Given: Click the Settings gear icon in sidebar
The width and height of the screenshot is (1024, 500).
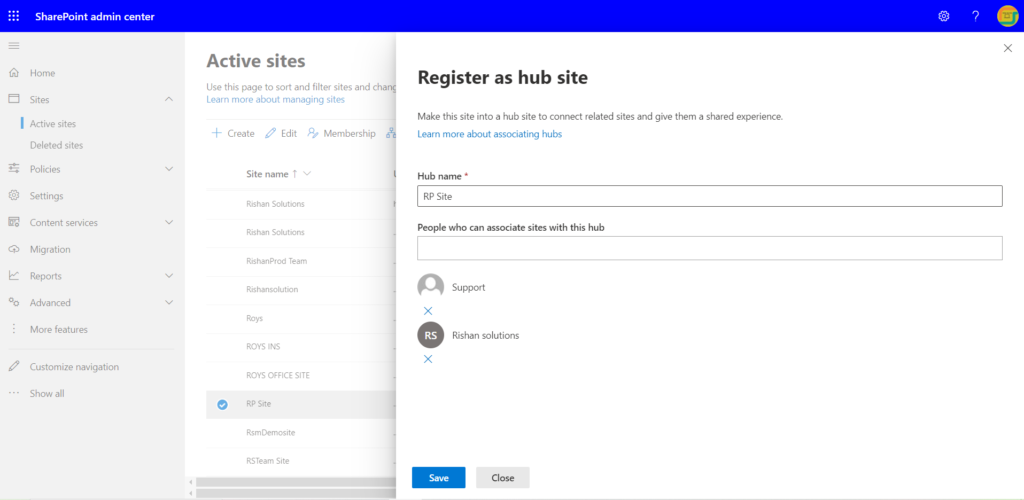Looking at the screenshot, I should (14, 196).
